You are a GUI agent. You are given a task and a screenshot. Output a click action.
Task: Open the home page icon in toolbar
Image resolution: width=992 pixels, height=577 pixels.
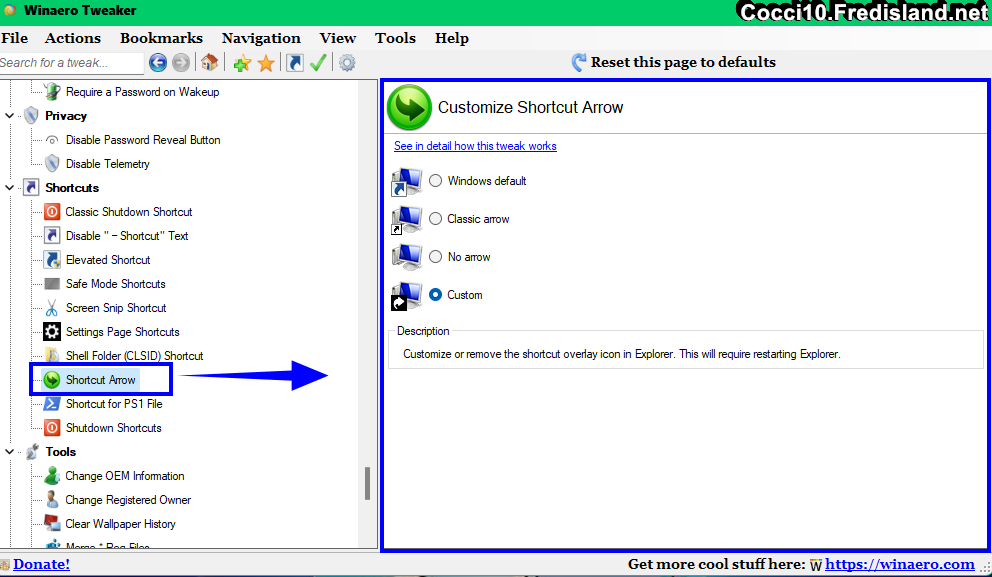pyautogui.click(x=209, y=63)
